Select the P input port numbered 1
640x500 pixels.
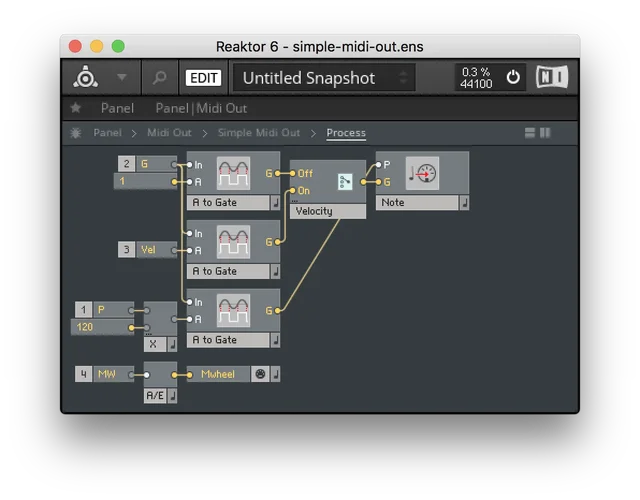click(x=104, y=310)
